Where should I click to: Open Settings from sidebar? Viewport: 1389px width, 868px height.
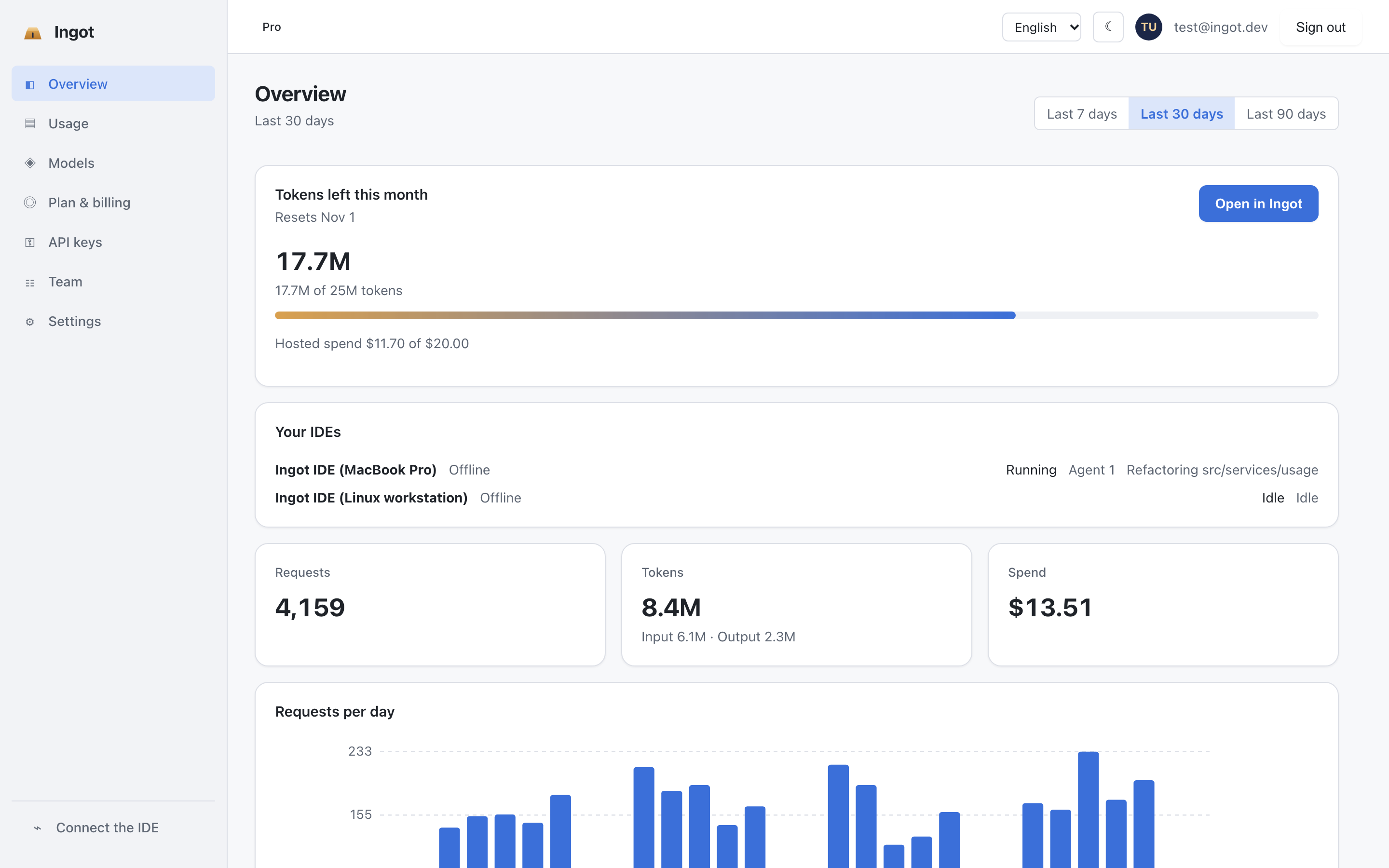click(x=113, y=322)
